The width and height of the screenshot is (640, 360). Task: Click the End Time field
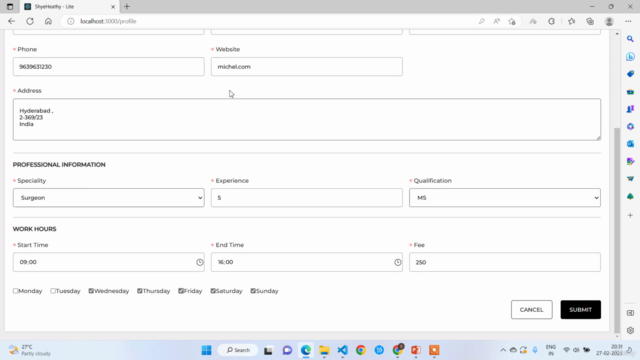click(307, 262)
